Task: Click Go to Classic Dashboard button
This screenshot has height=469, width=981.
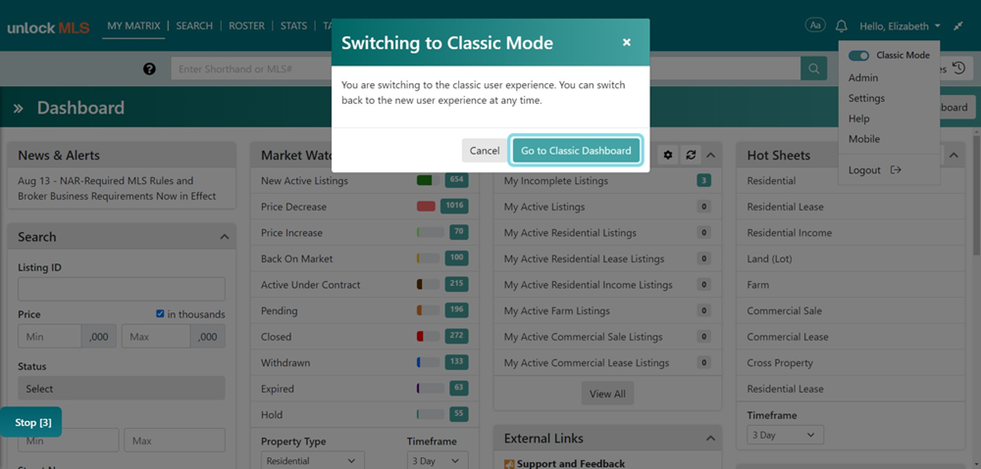Action: (x=576, y=151)
